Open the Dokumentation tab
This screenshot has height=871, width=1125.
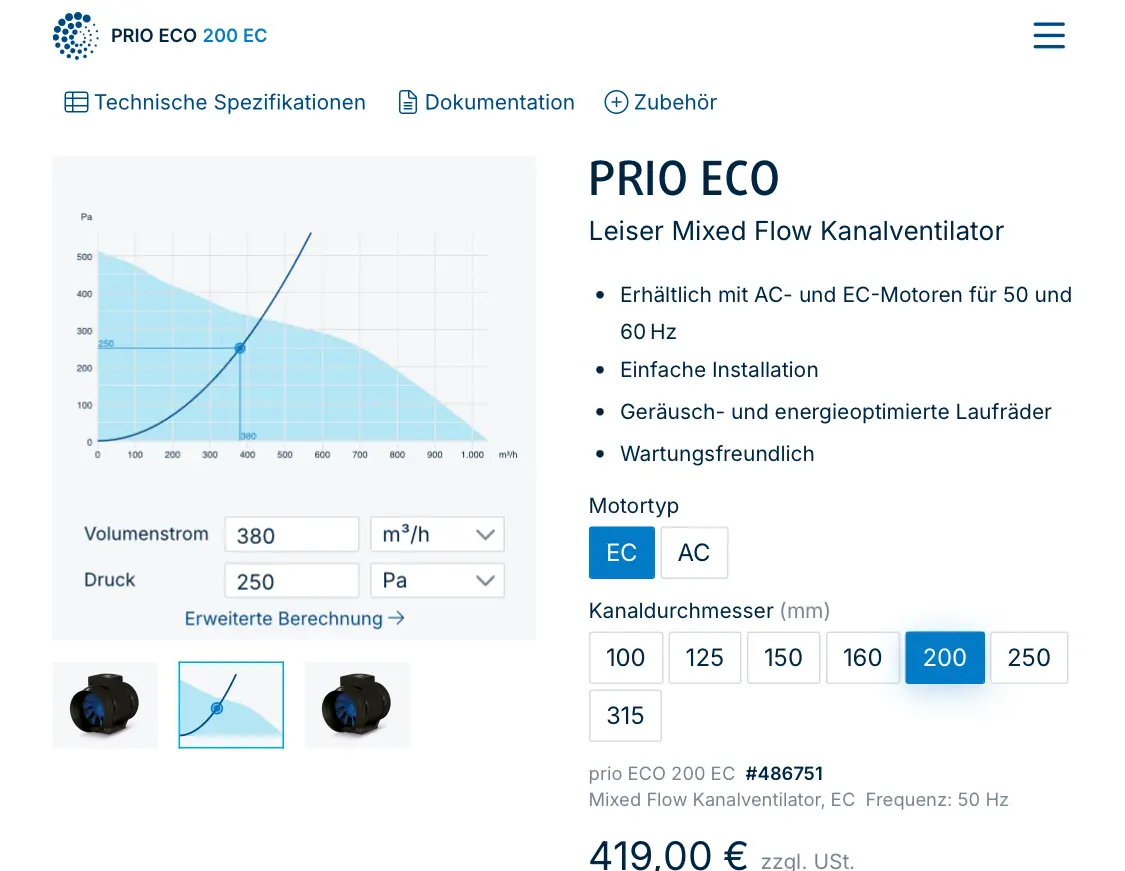point(499,102)
